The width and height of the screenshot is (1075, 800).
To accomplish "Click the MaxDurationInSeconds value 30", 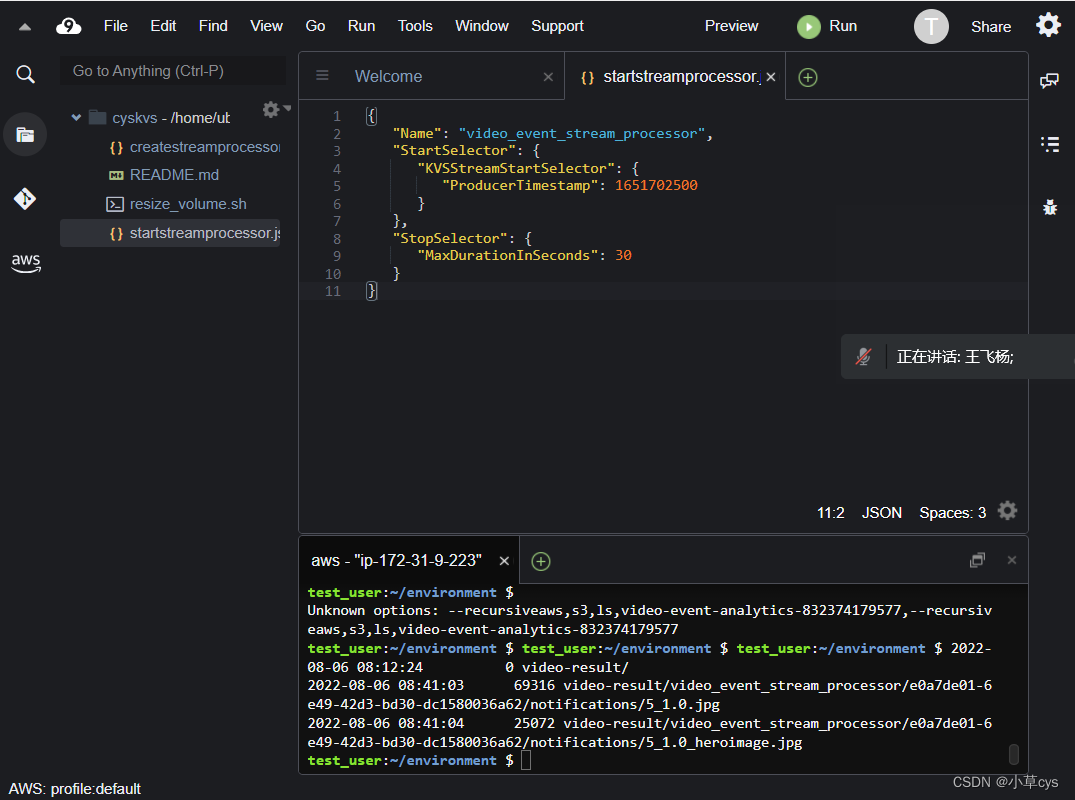I will coord(623,256).
